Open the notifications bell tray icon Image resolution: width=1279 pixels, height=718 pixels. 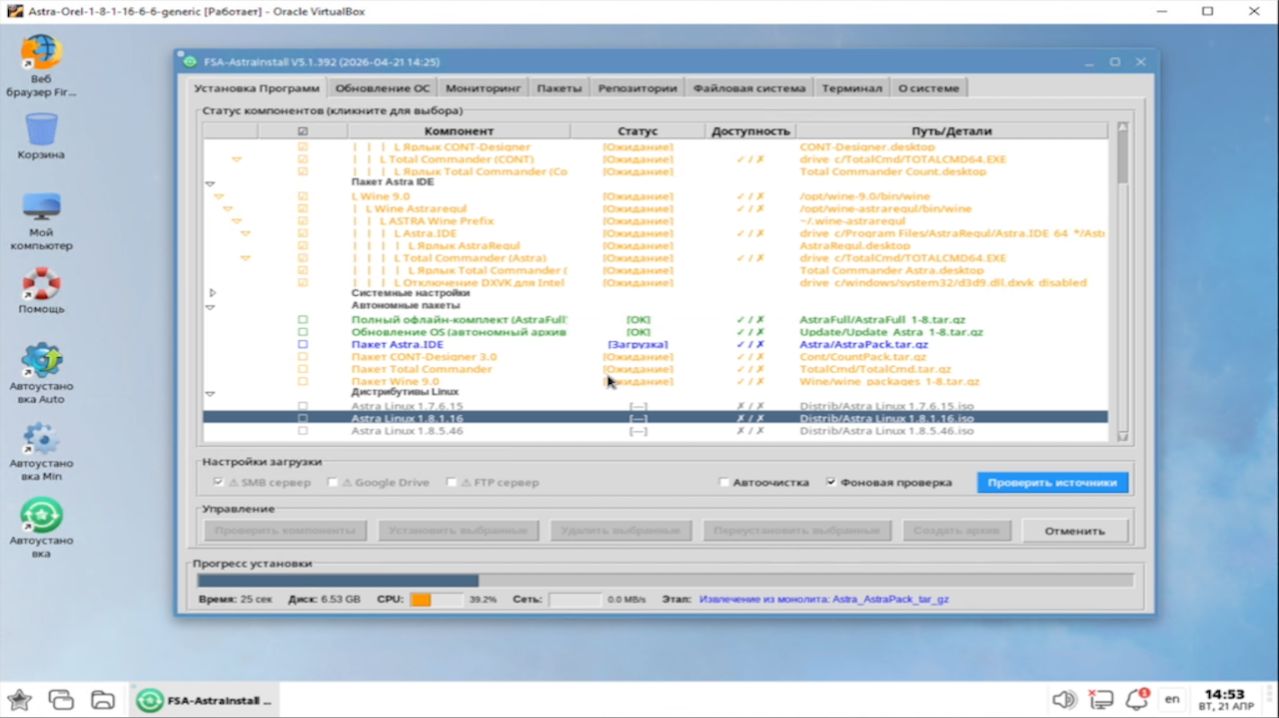click(x=1137, y=699)
